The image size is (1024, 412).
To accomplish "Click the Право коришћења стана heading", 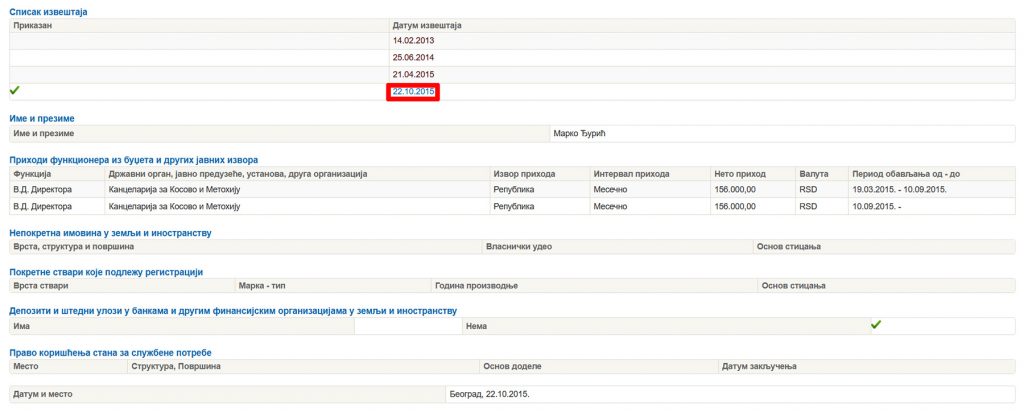I will pyautogui.click(x=110, y=352).
